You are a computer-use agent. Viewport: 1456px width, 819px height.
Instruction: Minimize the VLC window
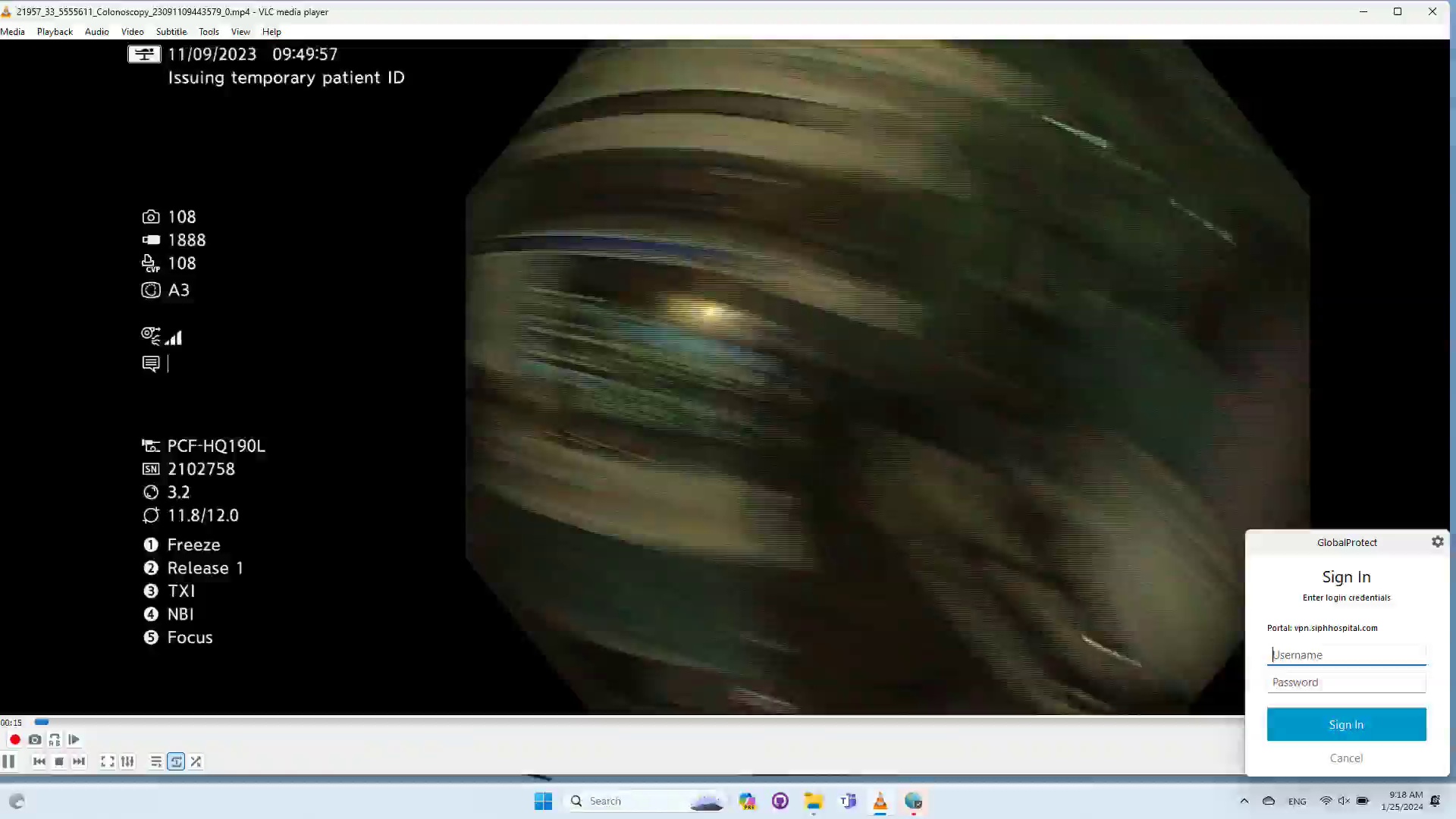pos(1363,11)
